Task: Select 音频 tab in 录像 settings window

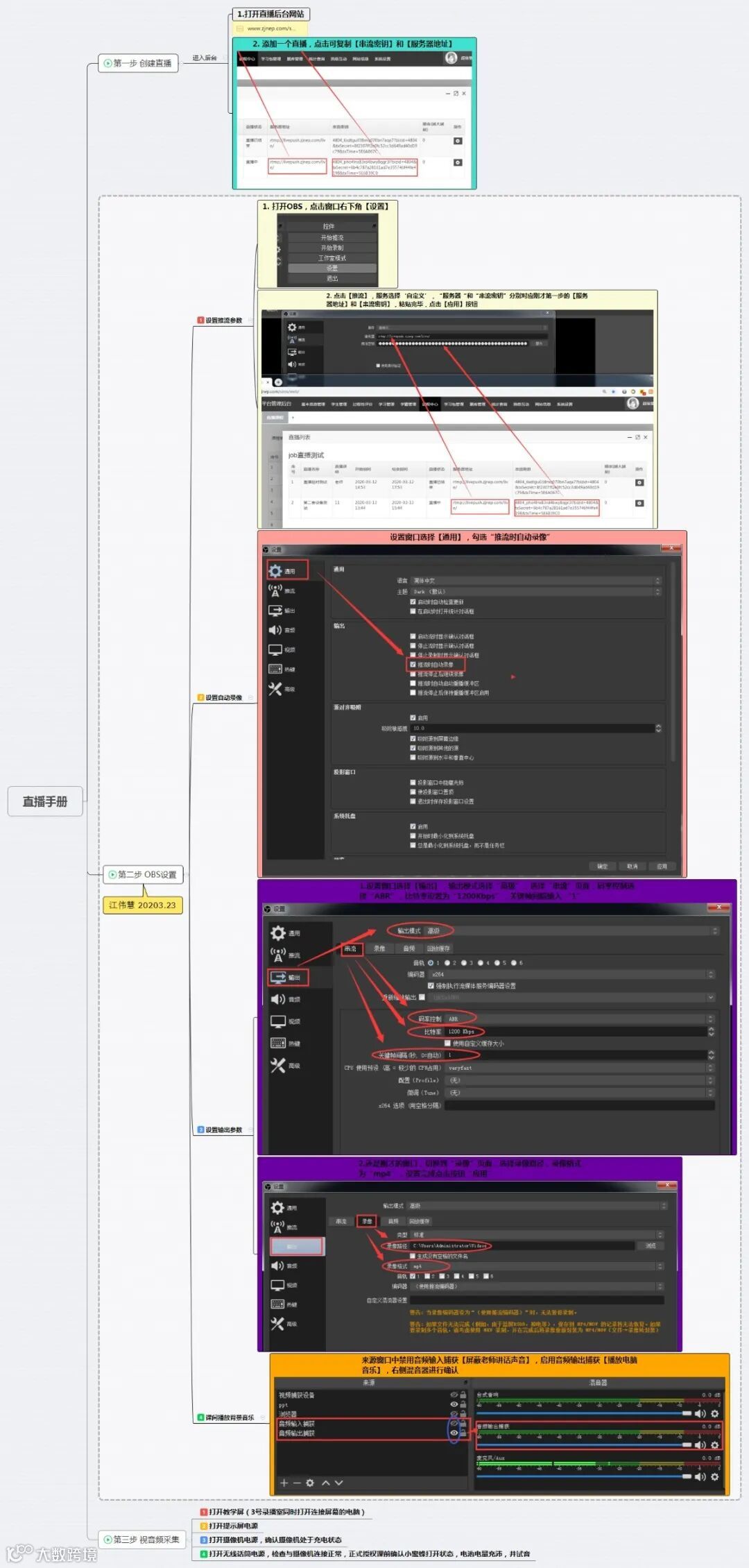Action: (x=393, y=1221)
